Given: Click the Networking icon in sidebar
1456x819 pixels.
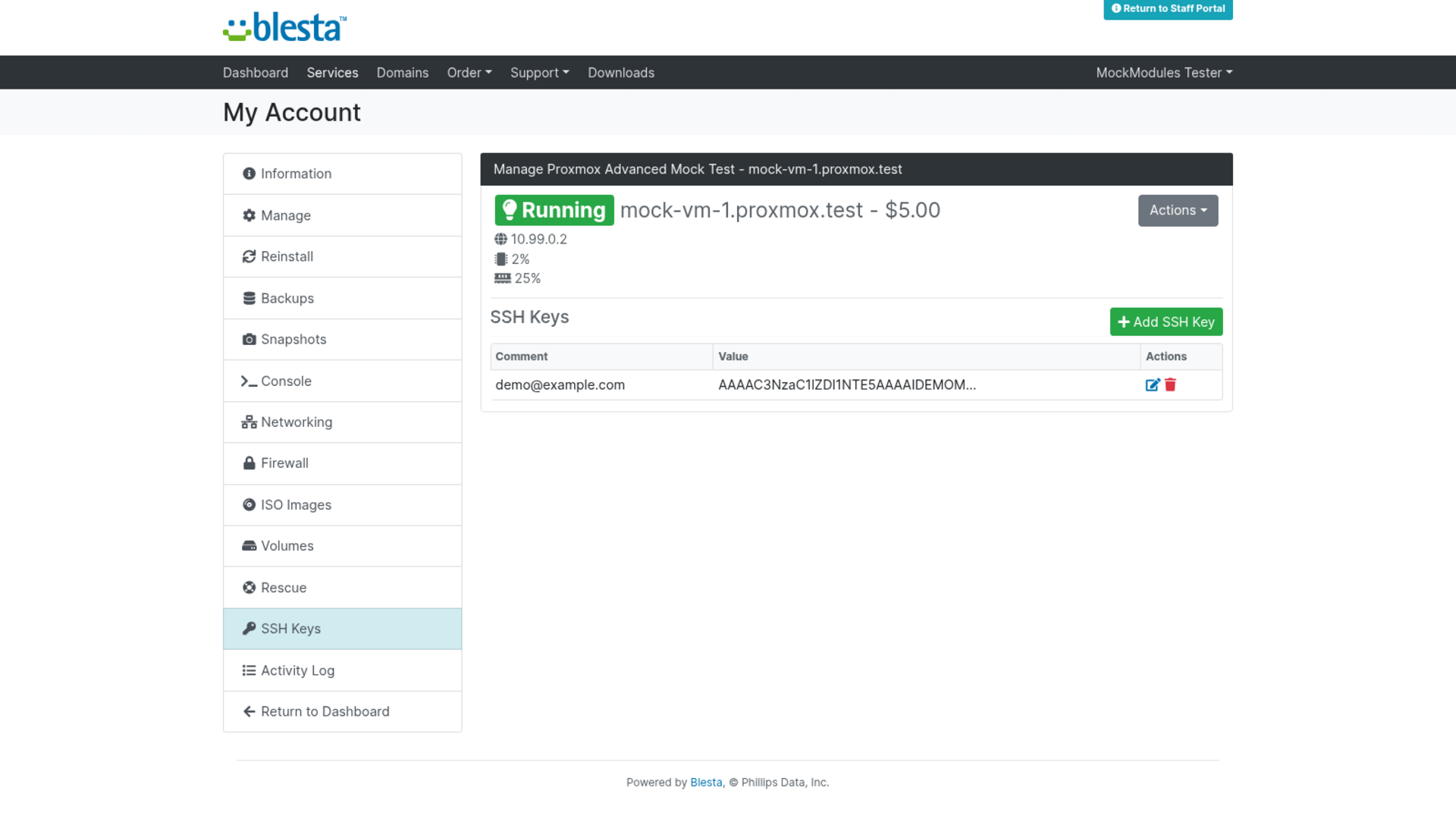Looking at the screenshot, I should click(249, 422).
